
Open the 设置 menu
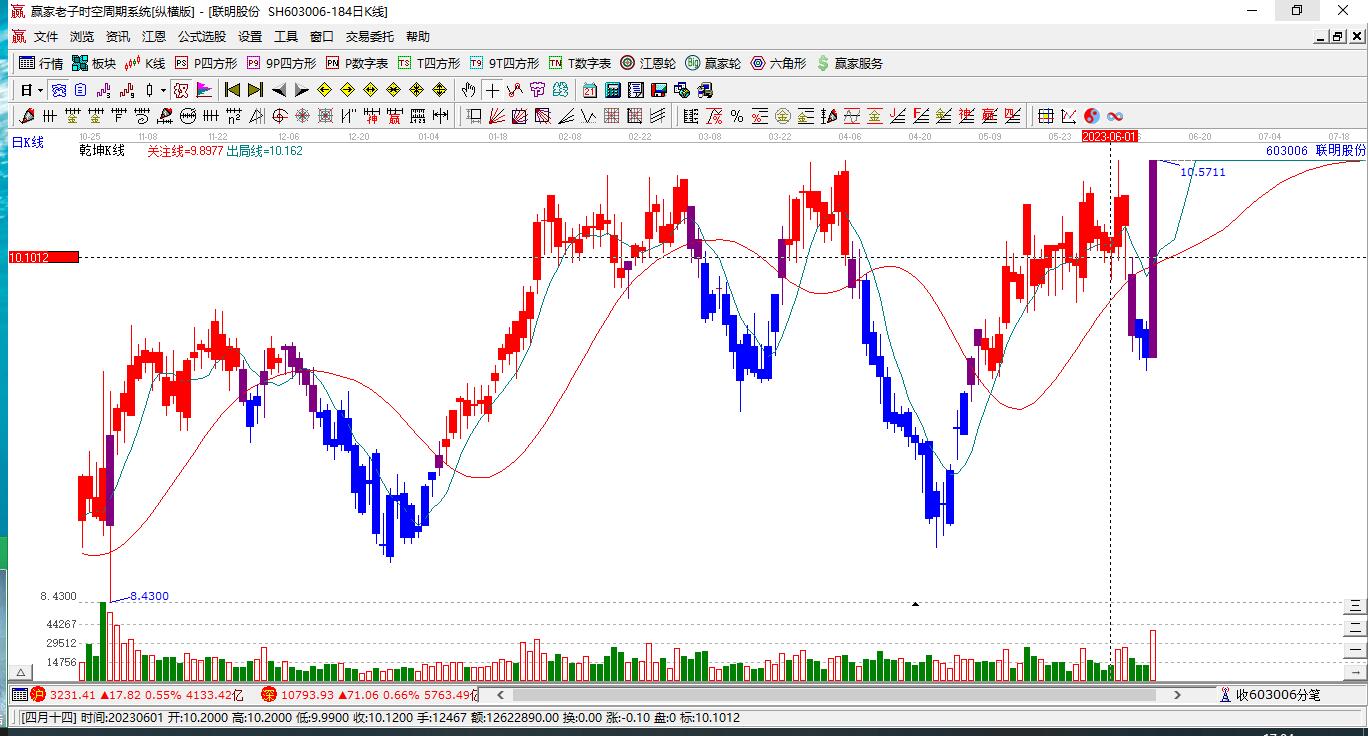coord(250,37)
